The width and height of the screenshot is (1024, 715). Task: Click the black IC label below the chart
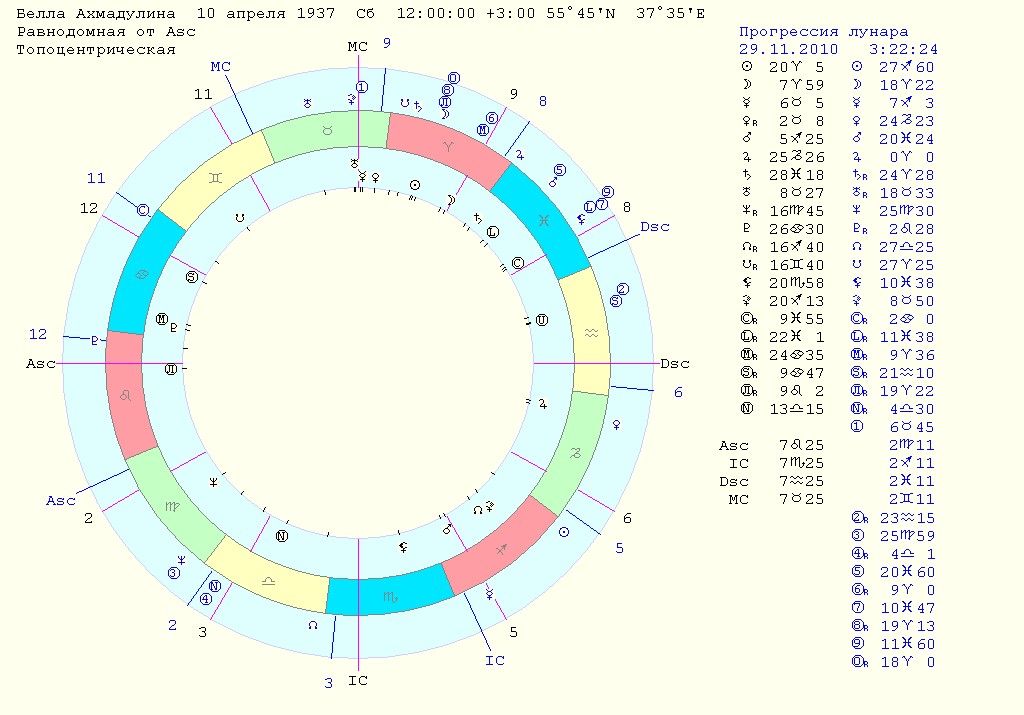pos(358,680)
